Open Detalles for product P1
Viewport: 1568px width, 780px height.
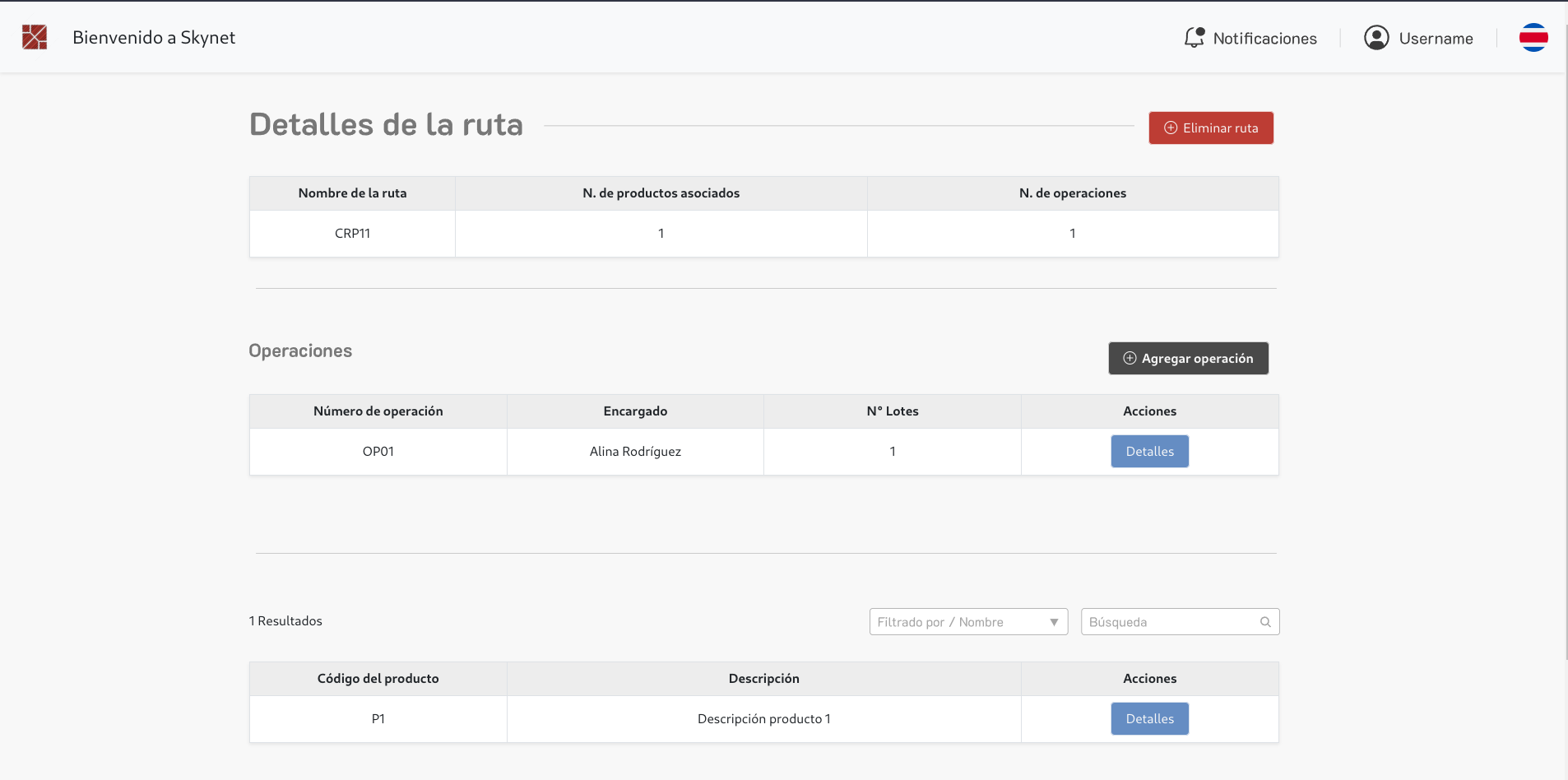click(x=1149, y=718)
